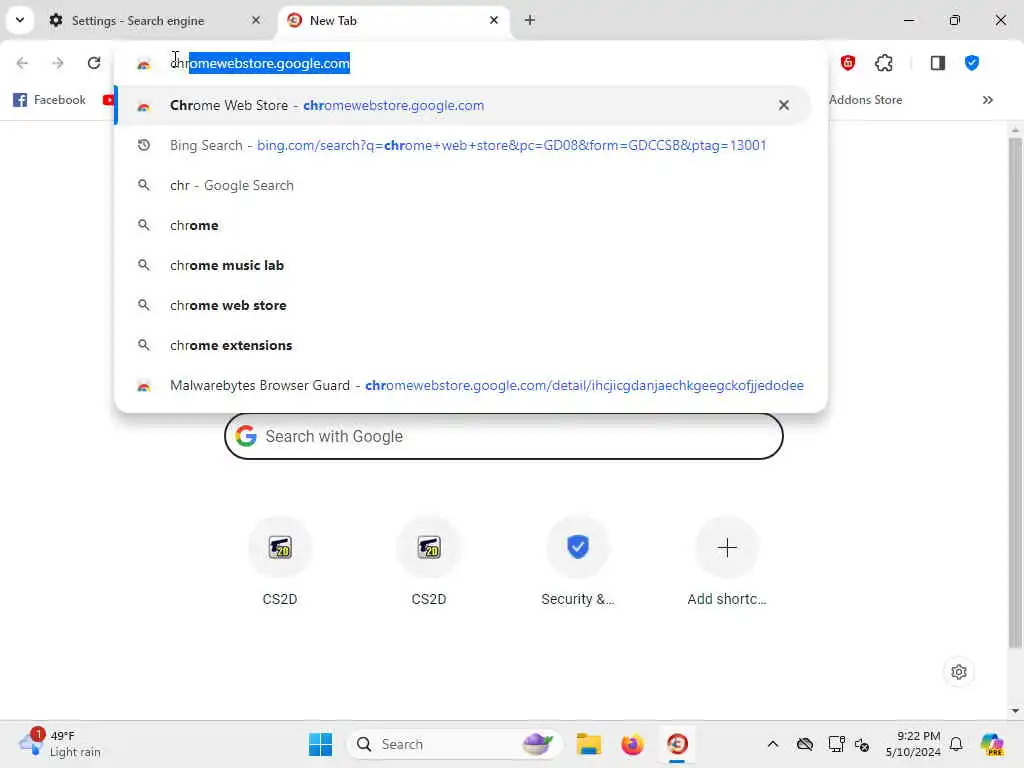
Task: Open the muted volume tray icon
Action: 861,744
